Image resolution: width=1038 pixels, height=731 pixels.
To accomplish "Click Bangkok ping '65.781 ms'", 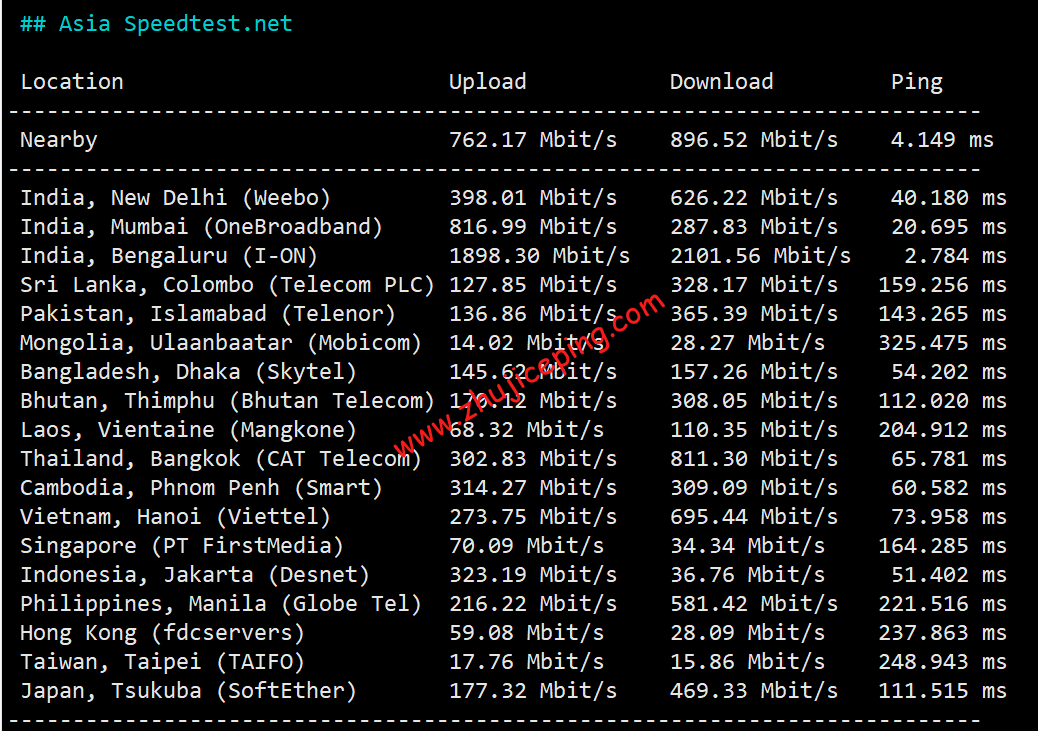I will pos(949,459).
